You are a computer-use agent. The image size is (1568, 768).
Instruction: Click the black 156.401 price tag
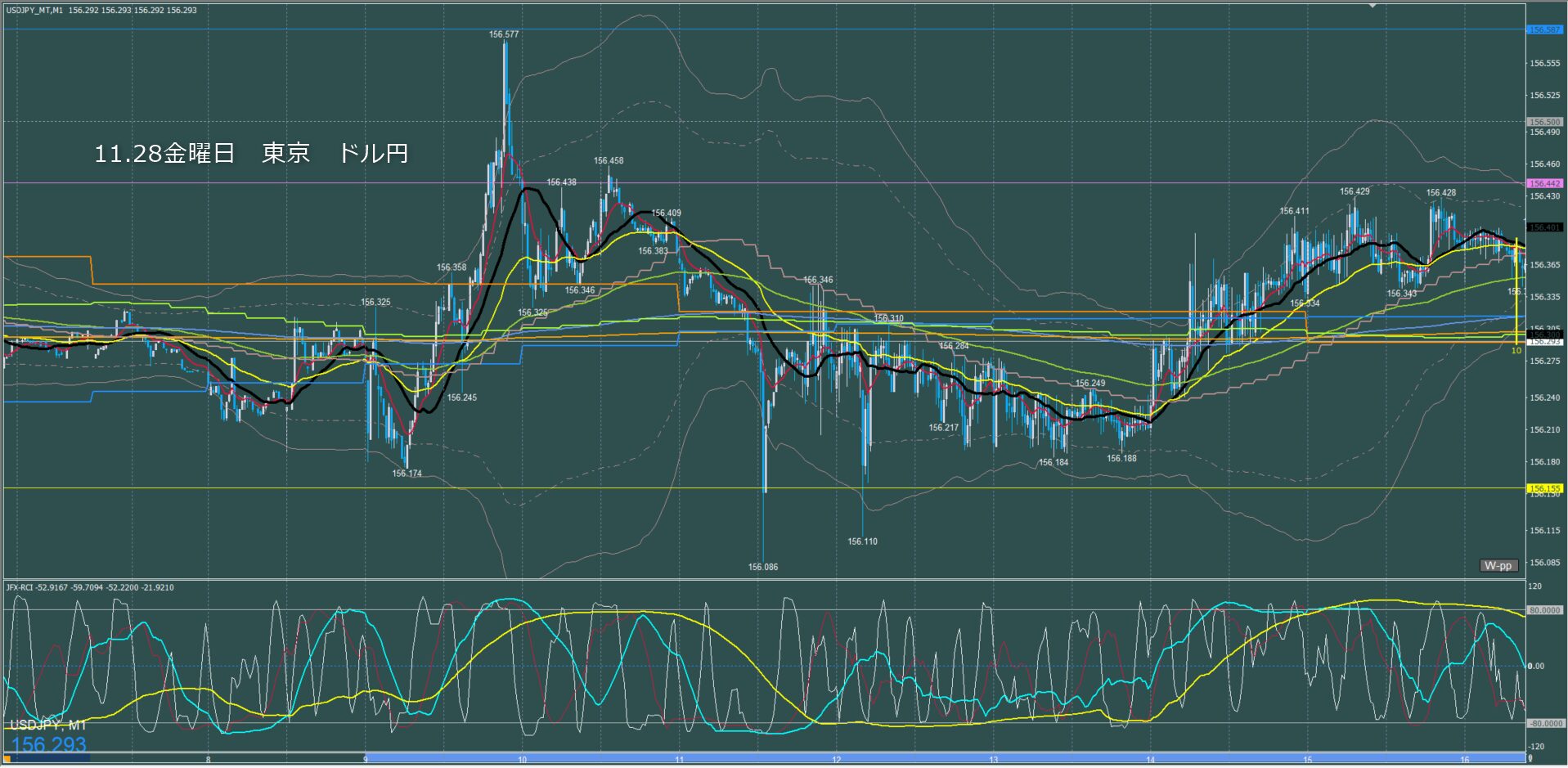click(x=1544, y=227)
